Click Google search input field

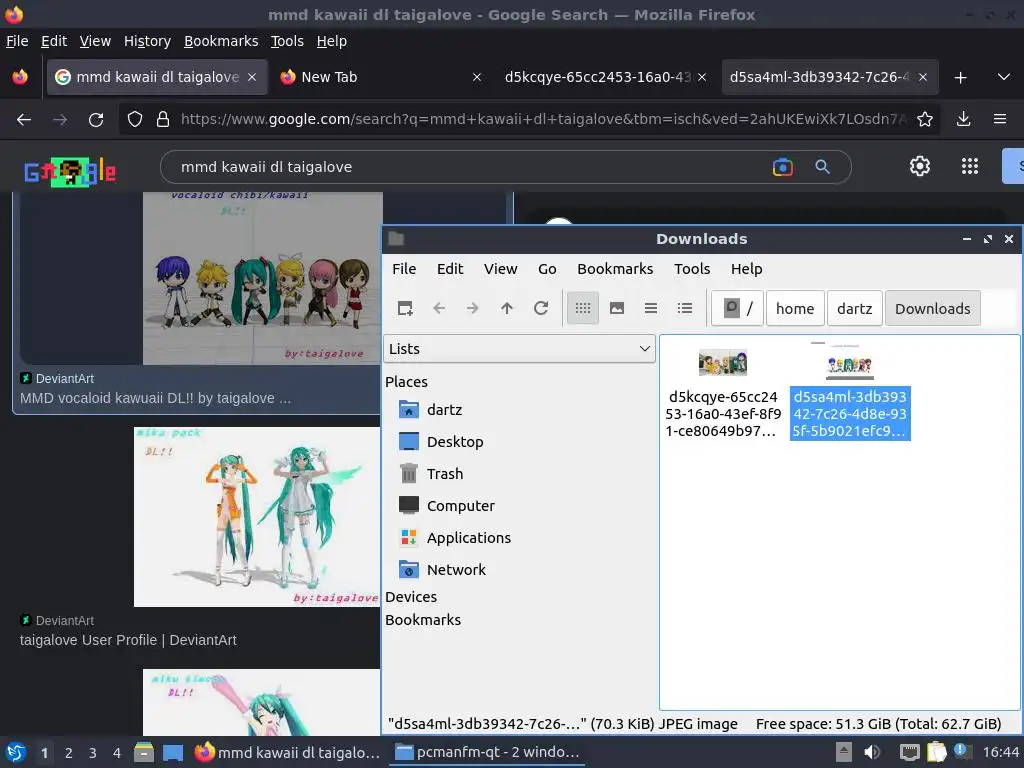point(470,167)
